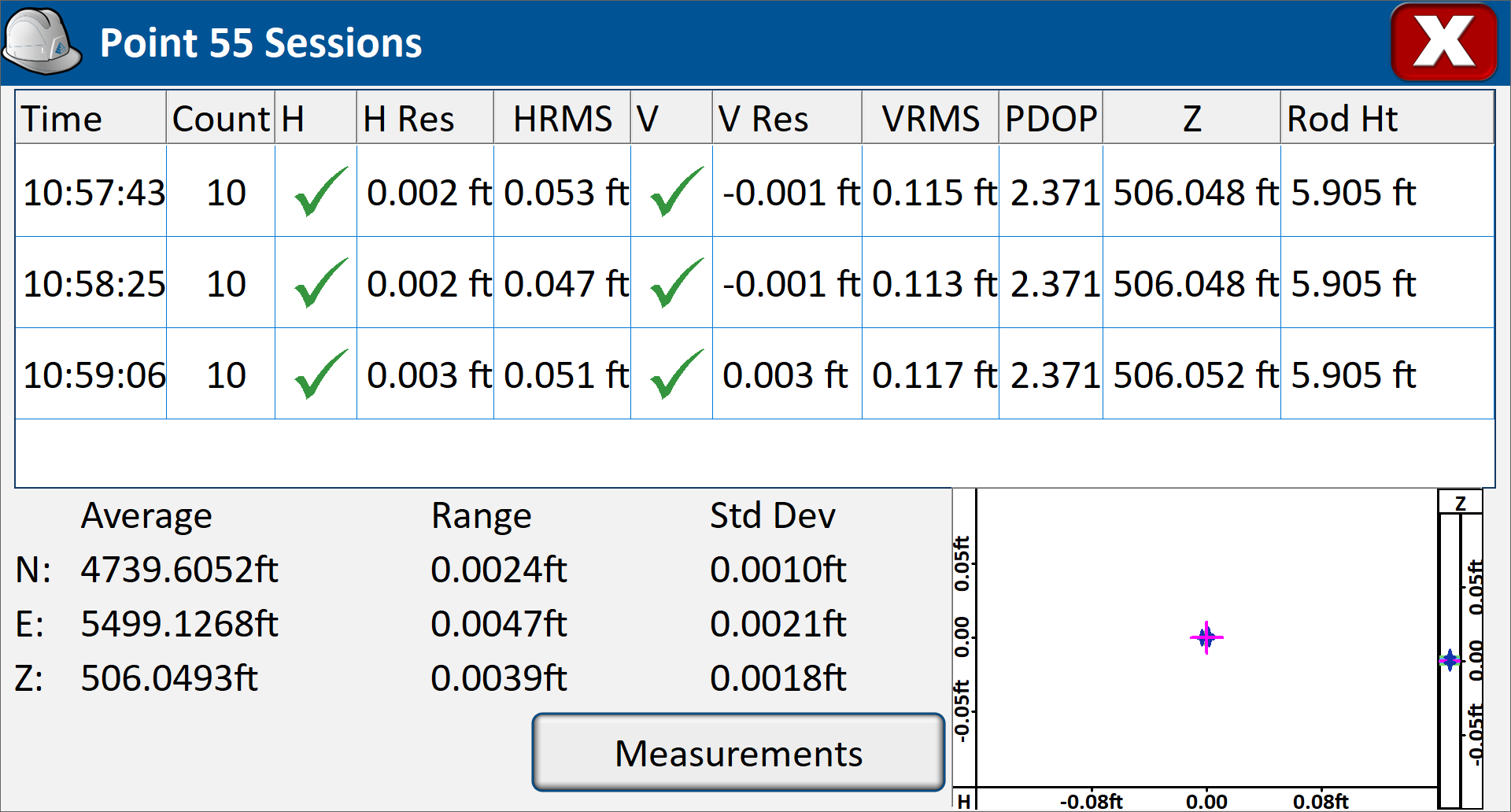
Task: Click the Z std dev value 0.0018ft
Action: [x=778, y=678]
